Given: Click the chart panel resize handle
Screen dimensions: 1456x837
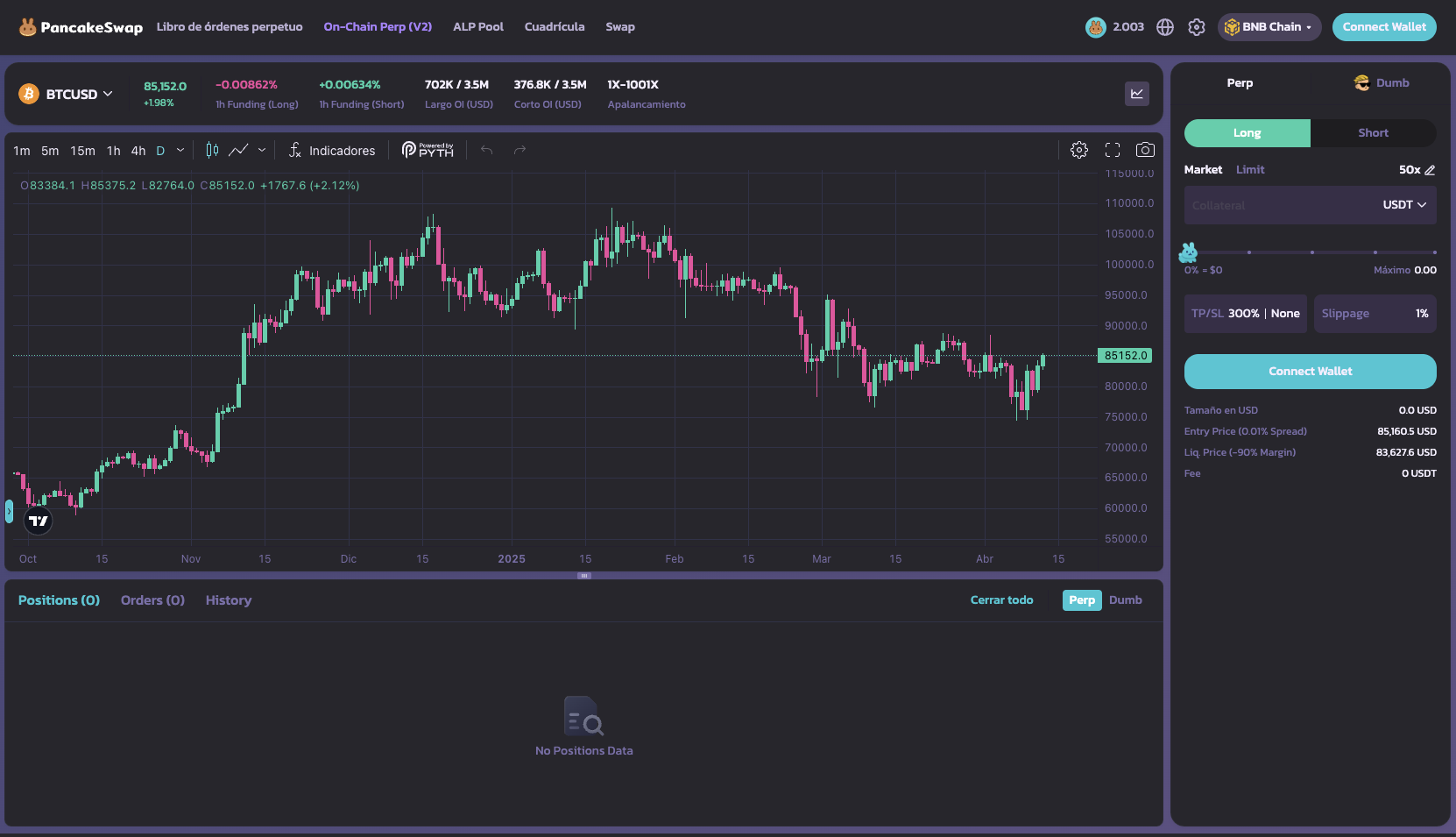Looking at the screenshot, I should tap(584, 576).
